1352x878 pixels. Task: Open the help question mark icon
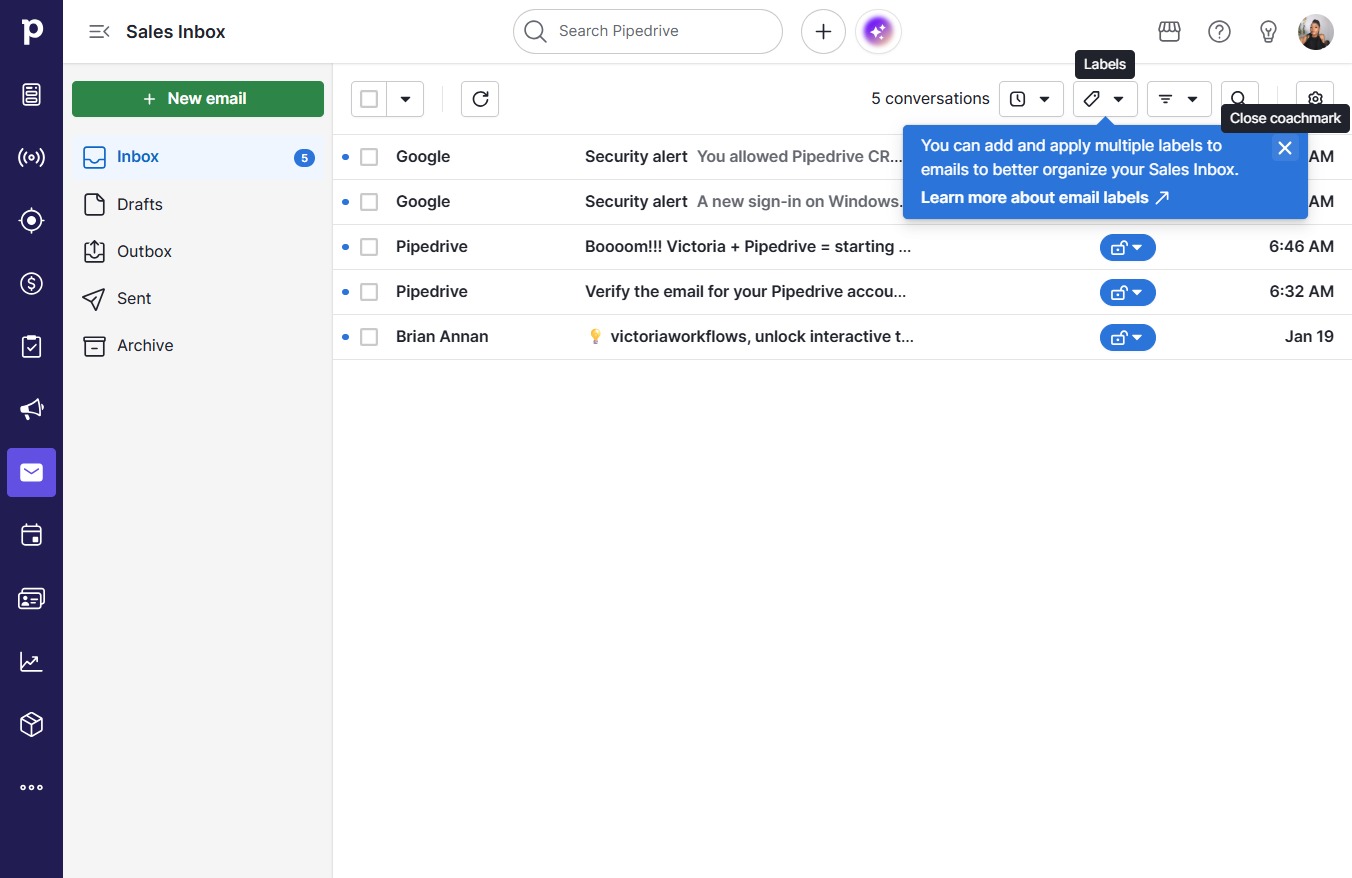pyautogui.click(x=1219, y=32)
